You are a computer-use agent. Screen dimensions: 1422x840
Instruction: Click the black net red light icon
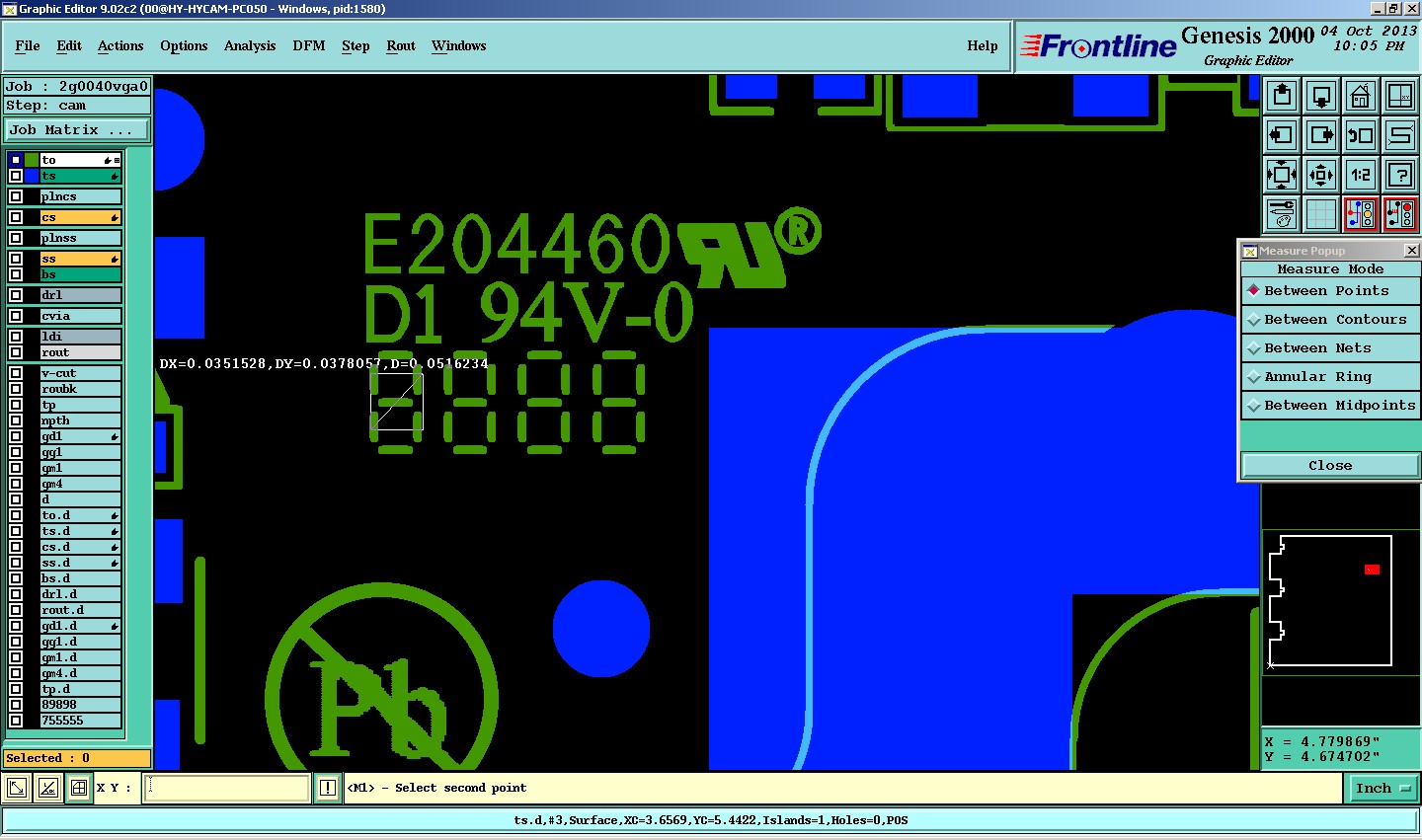click(1400, 213)
